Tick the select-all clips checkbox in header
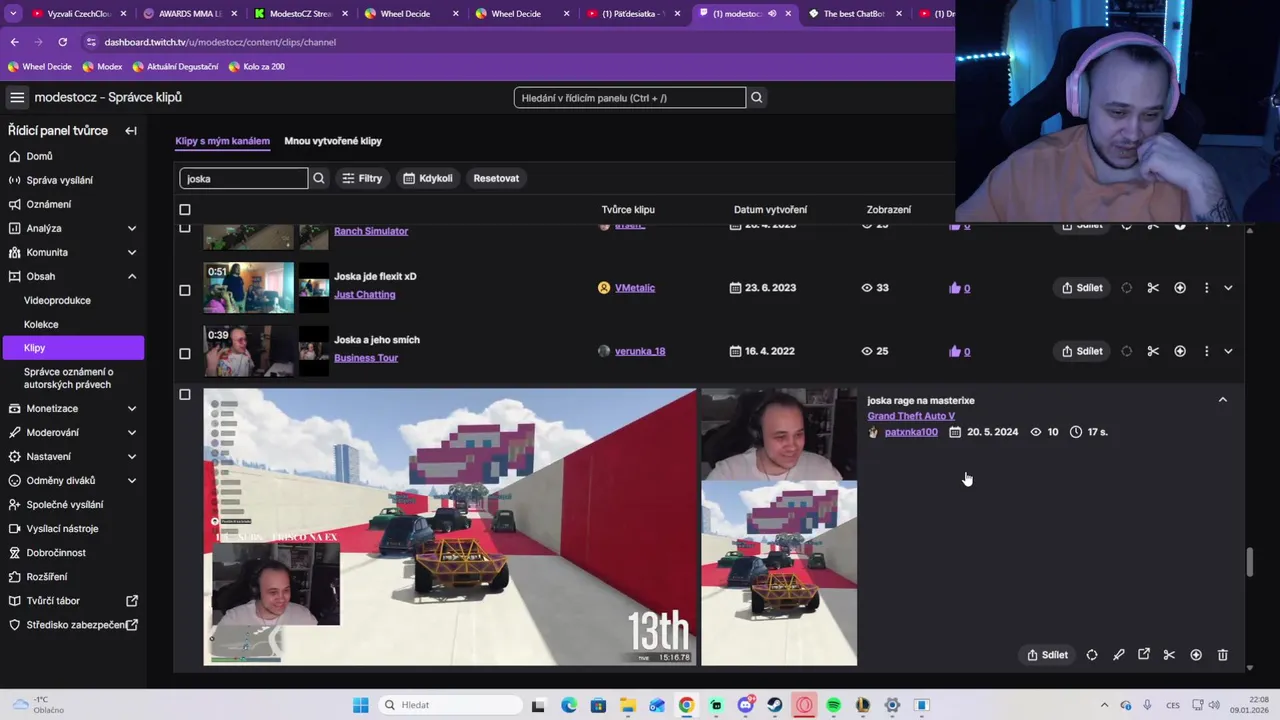This screenshot has width=1280, height=720. pyautogui.click(x=184, y=210)
